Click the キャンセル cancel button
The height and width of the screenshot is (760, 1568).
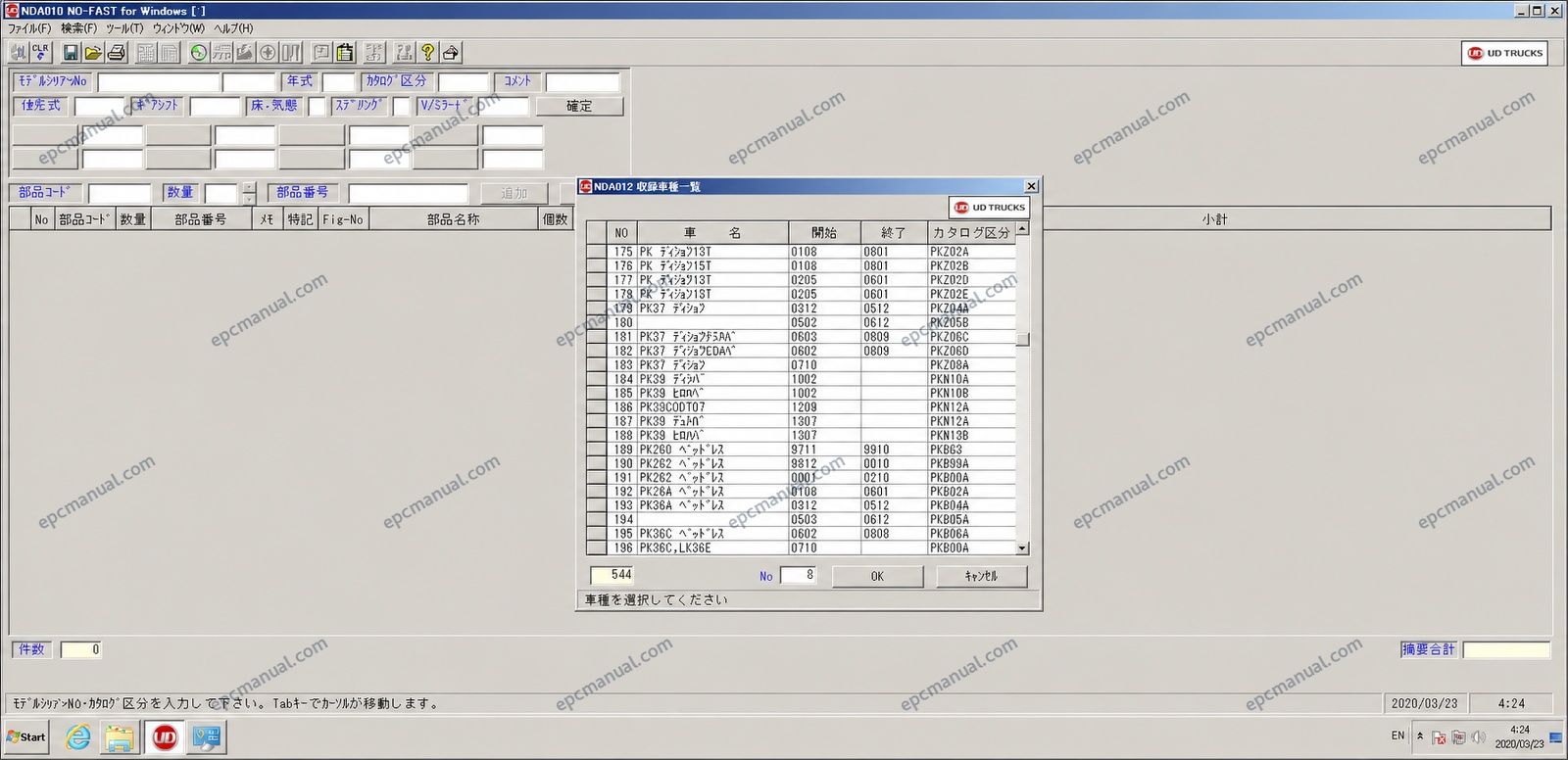[981, 576]
